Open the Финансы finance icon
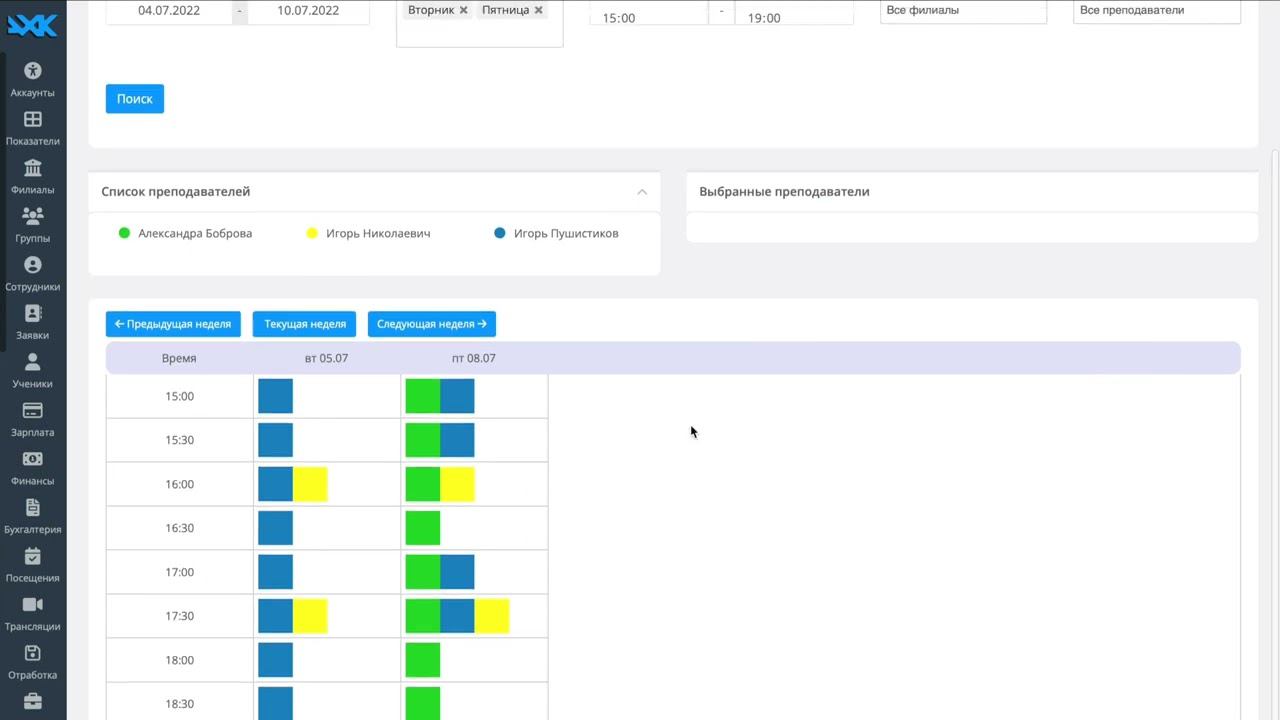The width and height of the screenshot is (1280, 720). point(32,459)
